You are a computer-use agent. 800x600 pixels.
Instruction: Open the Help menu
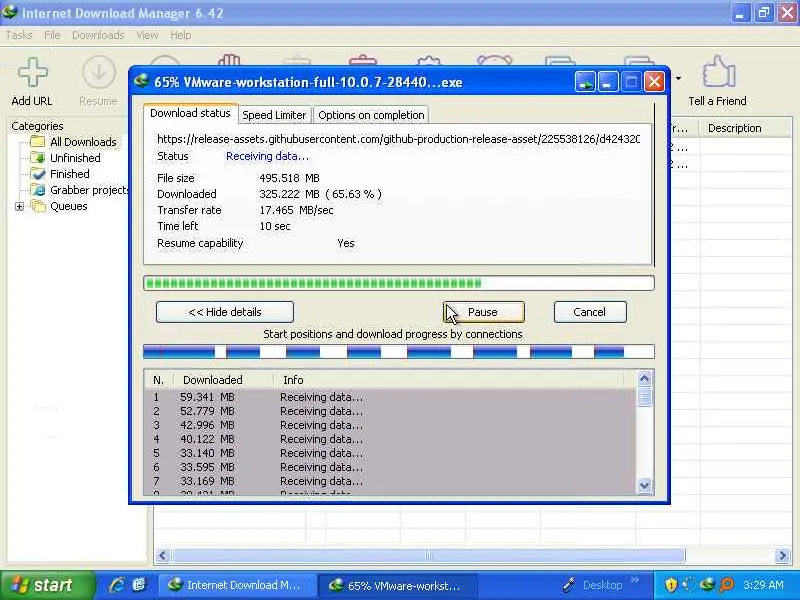181,35
